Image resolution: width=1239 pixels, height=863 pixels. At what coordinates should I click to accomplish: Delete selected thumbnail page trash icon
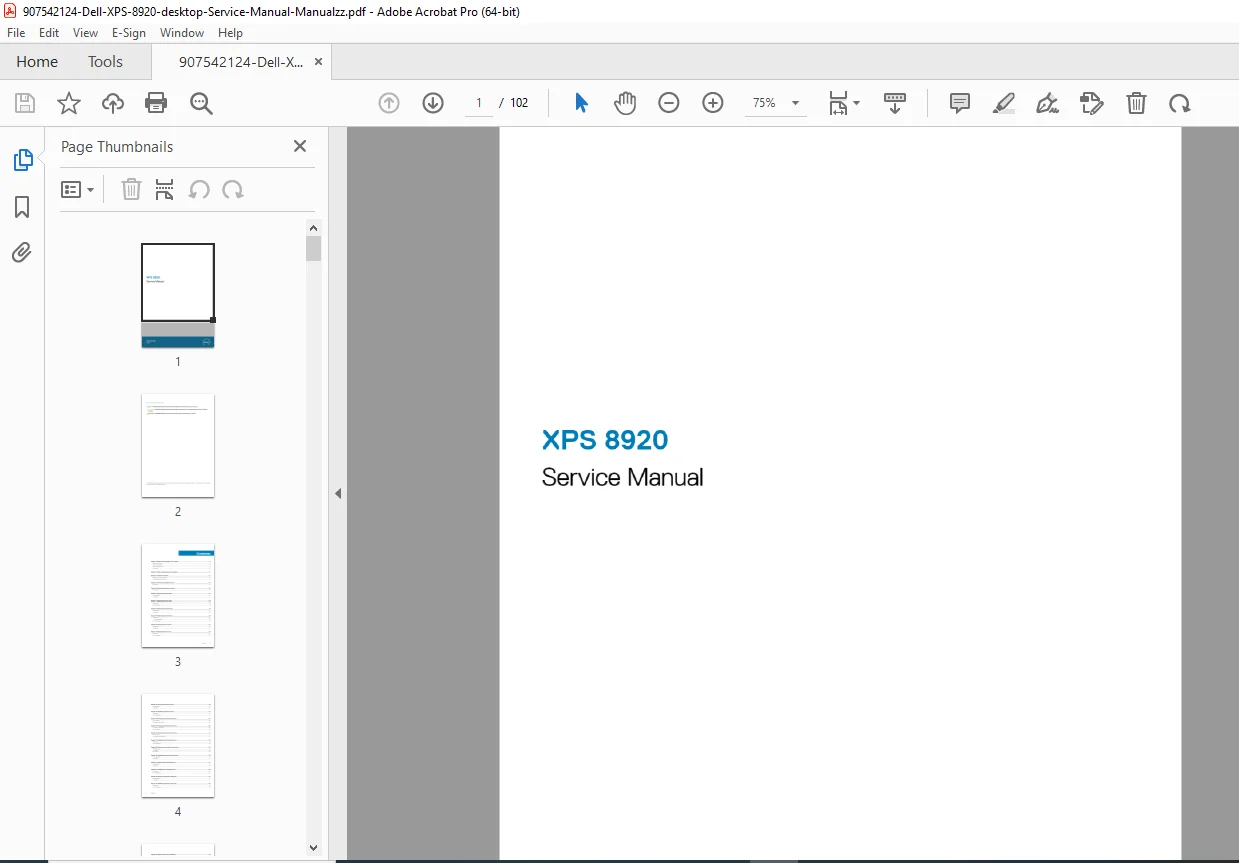click(x=131, y=189)
